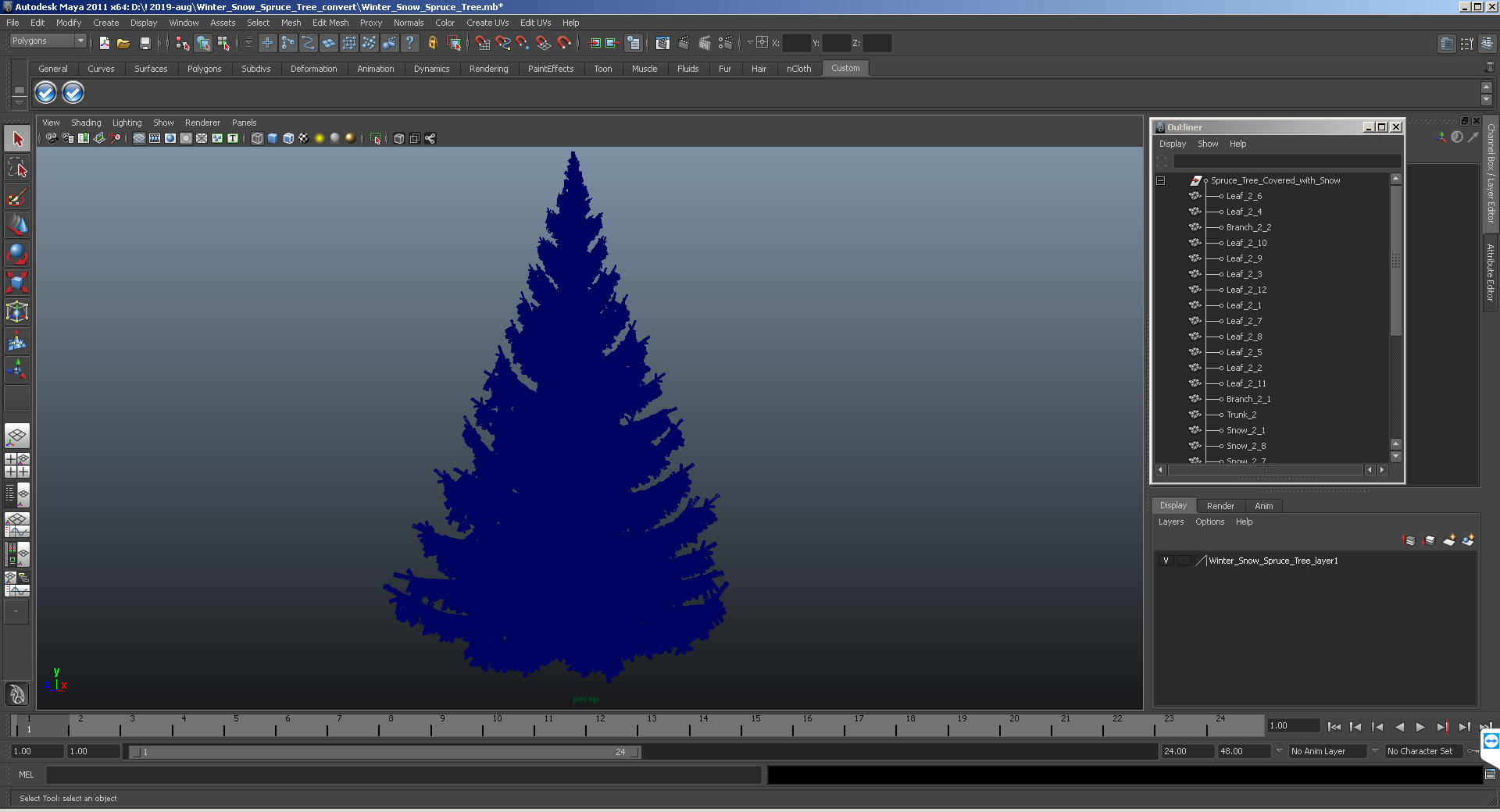Toggle the layer display type box next to V
The height and width of the screenshot is (812, 1500).
pyautogui.click(x=1184, y=561)
